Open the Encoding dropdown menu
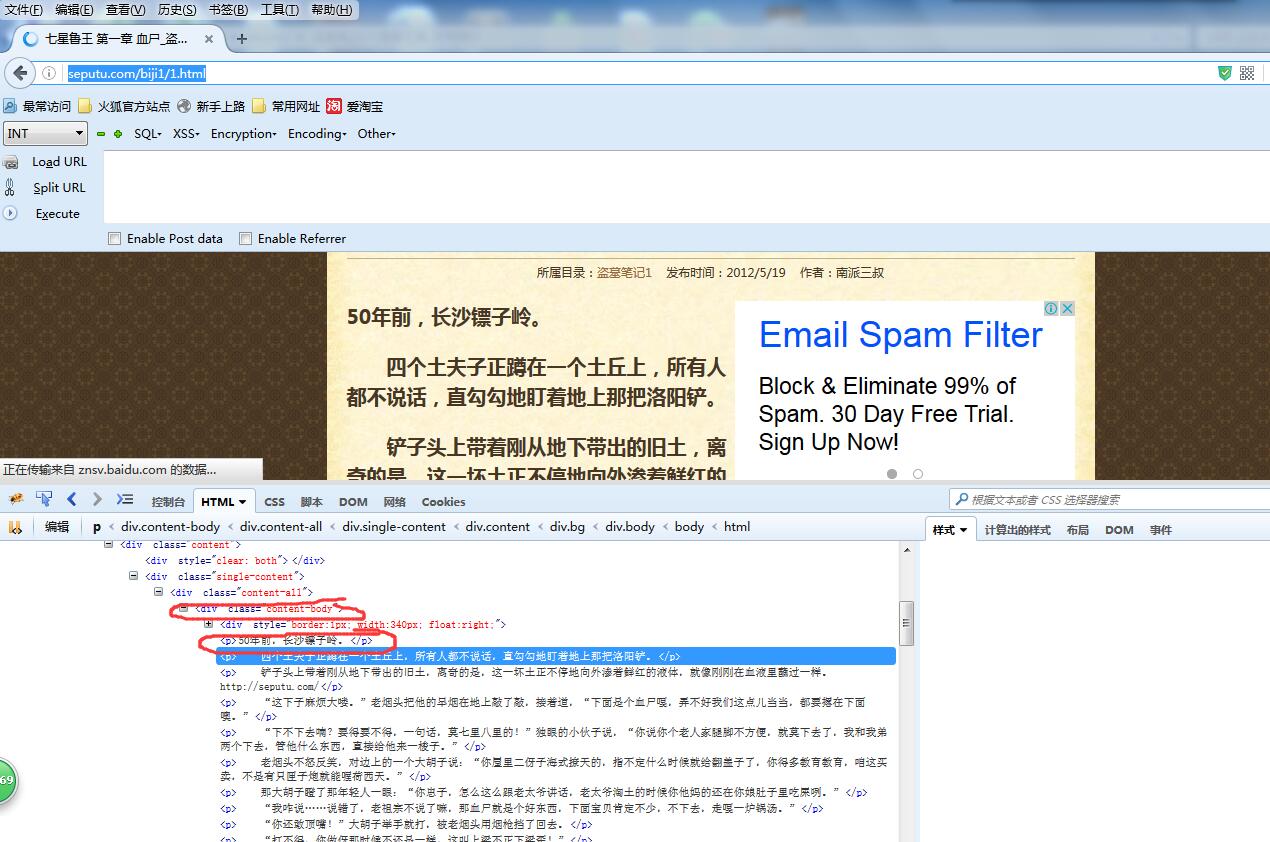 [317, 134]
